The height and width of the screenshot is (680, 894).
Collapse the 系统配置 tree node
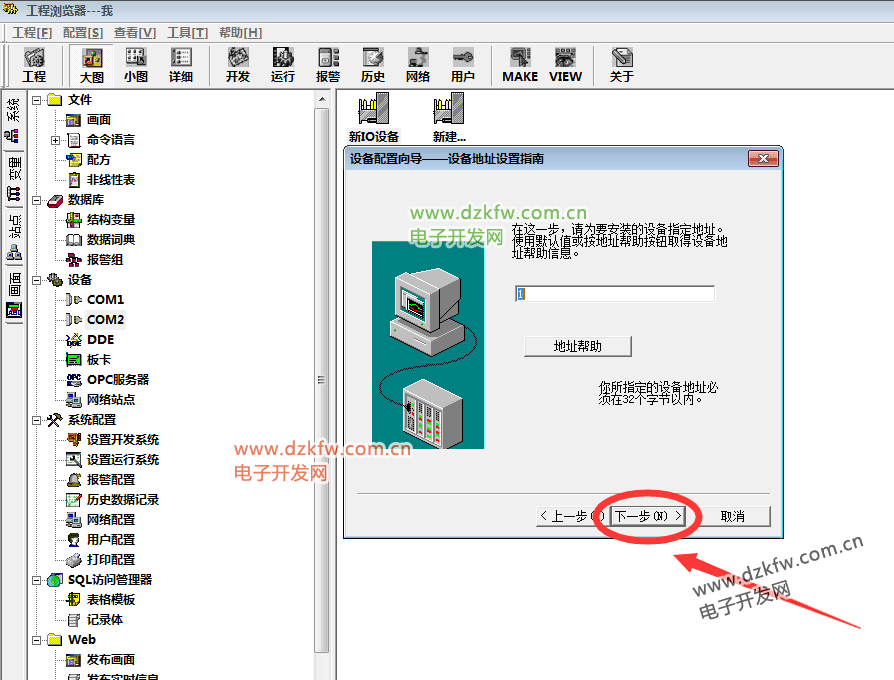coord(37,420)
